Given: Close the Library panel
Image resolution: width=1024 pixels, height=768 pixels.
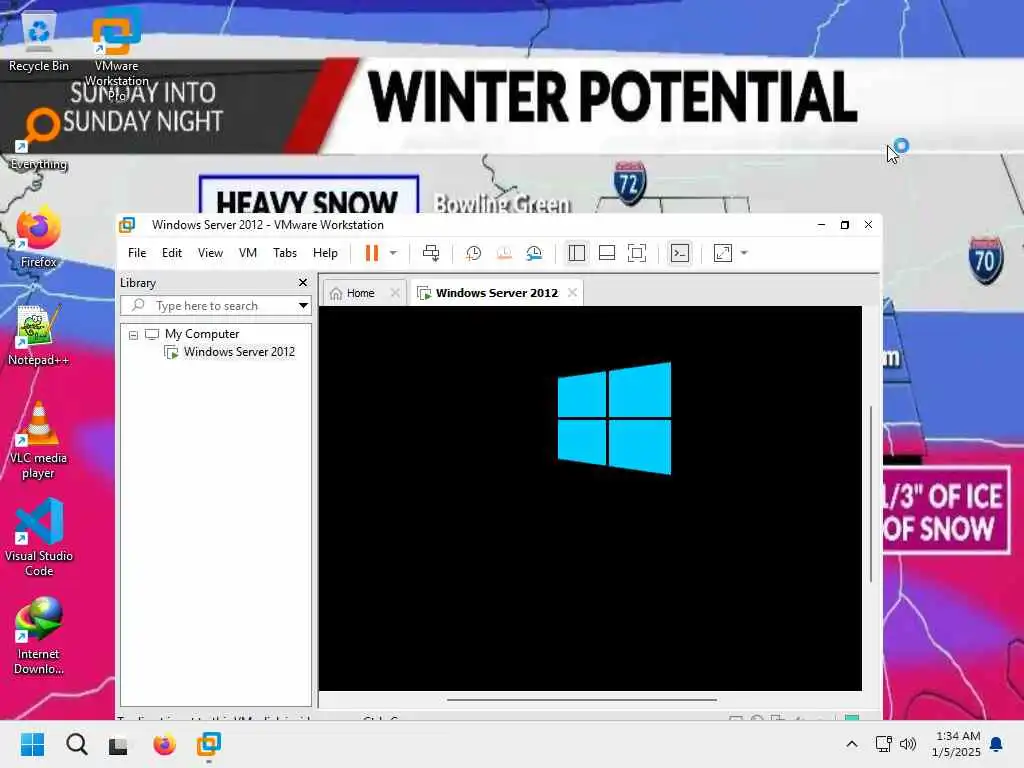Looking at the screenshot, I should click(302, 282).
